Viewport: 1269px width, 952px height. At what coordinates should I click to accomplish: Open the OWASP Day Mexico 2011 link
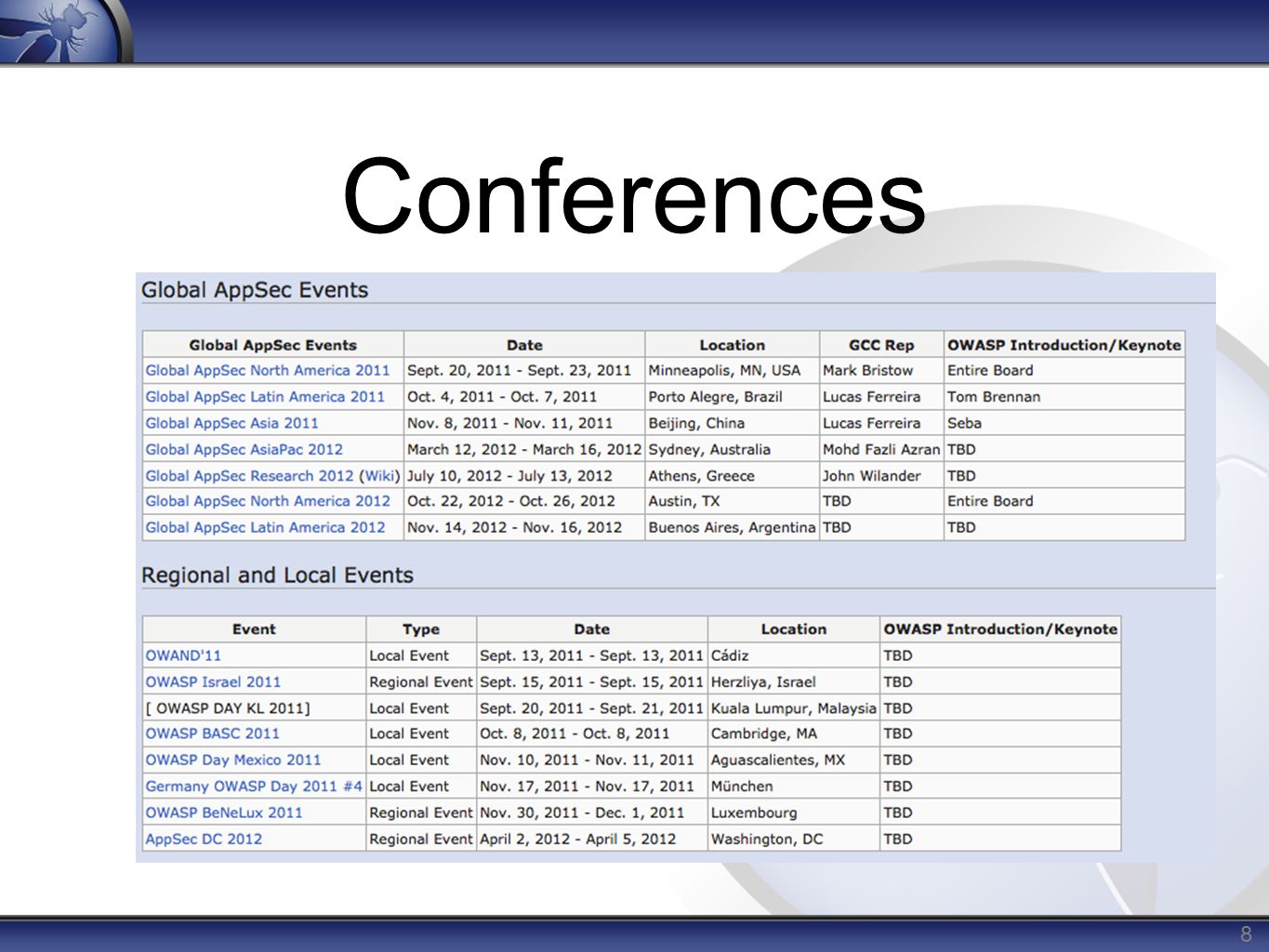coord(233,760)
